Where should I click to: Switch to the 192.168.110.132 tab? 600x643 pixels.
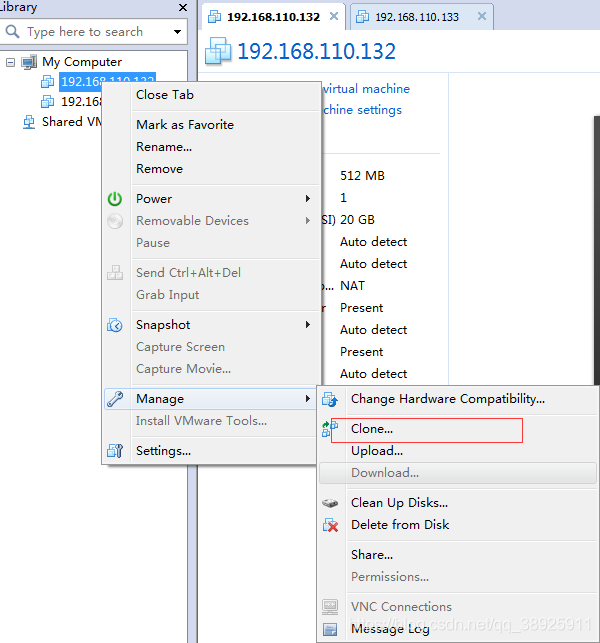pos(273,17)
